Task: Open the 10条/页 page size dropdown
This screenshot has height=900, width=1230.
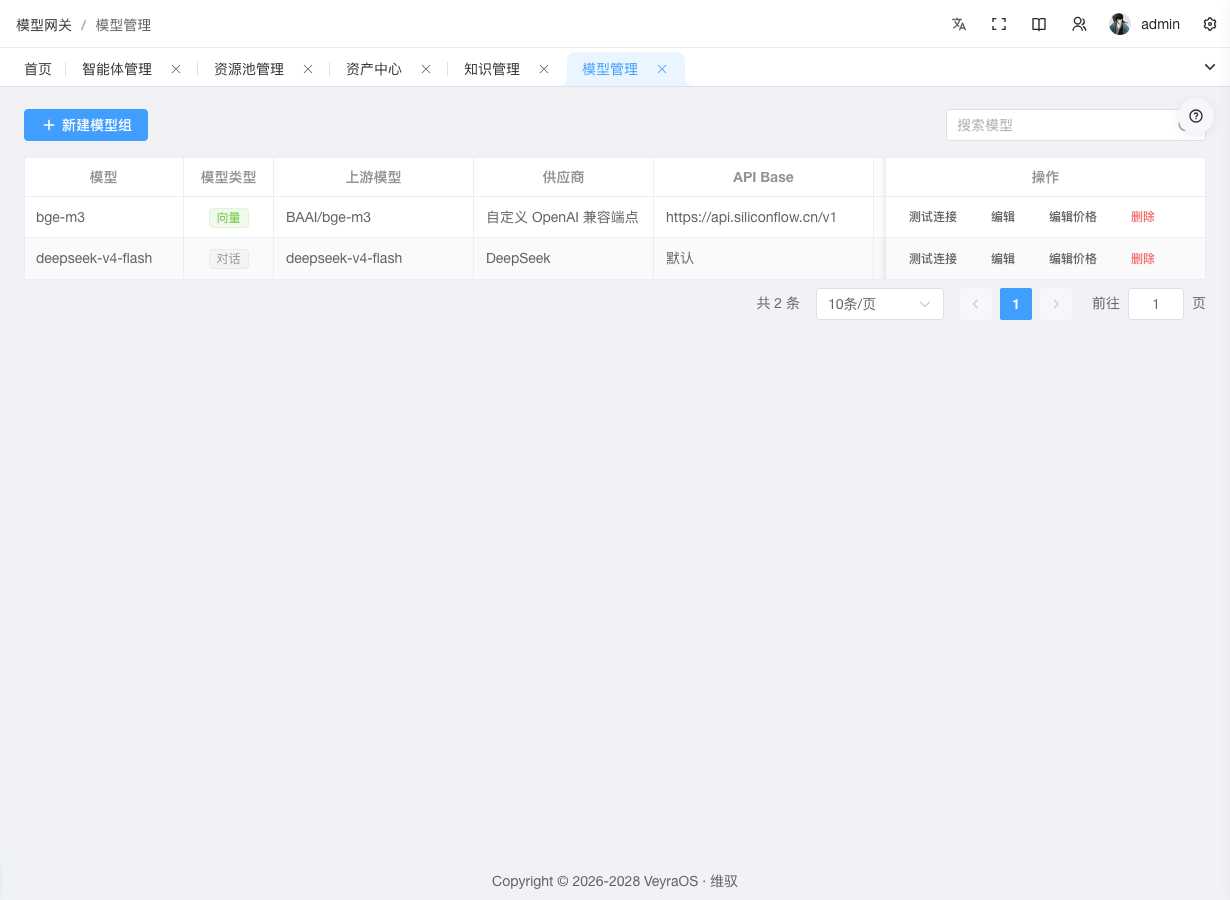Action: click(880, 304)
